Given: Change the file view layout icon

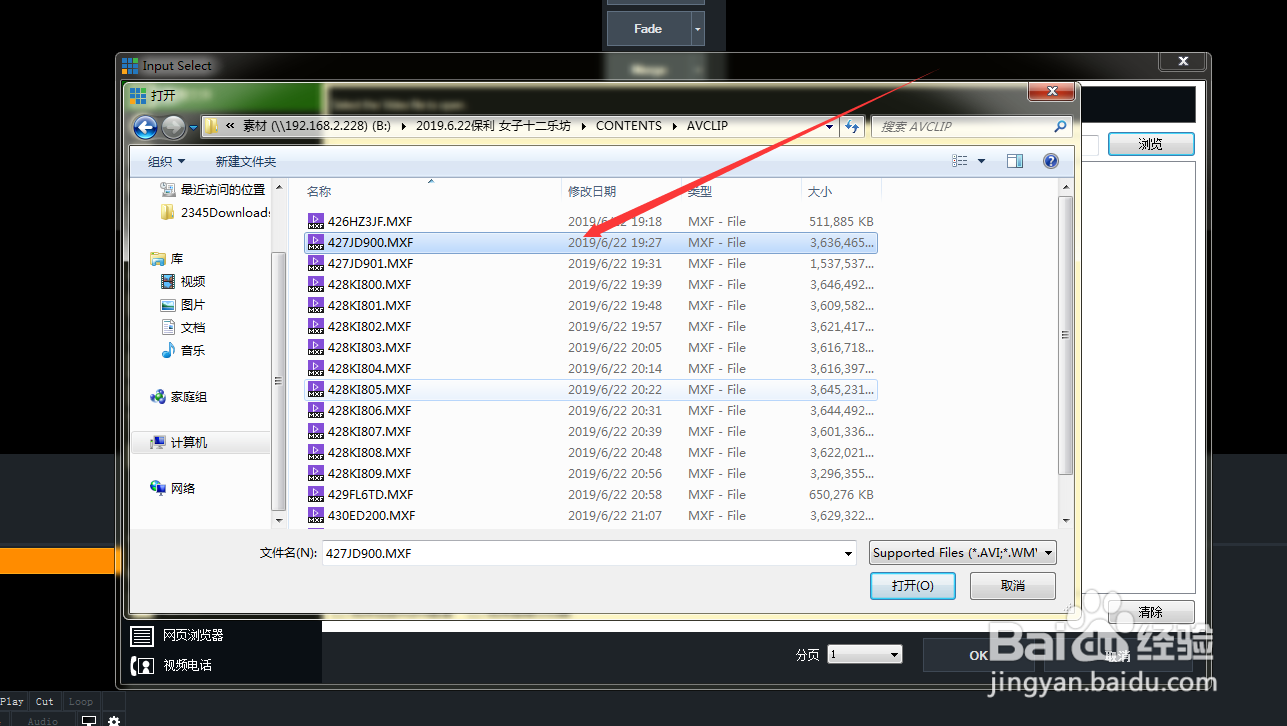Looking at the screenshot, I should [960, 161].
